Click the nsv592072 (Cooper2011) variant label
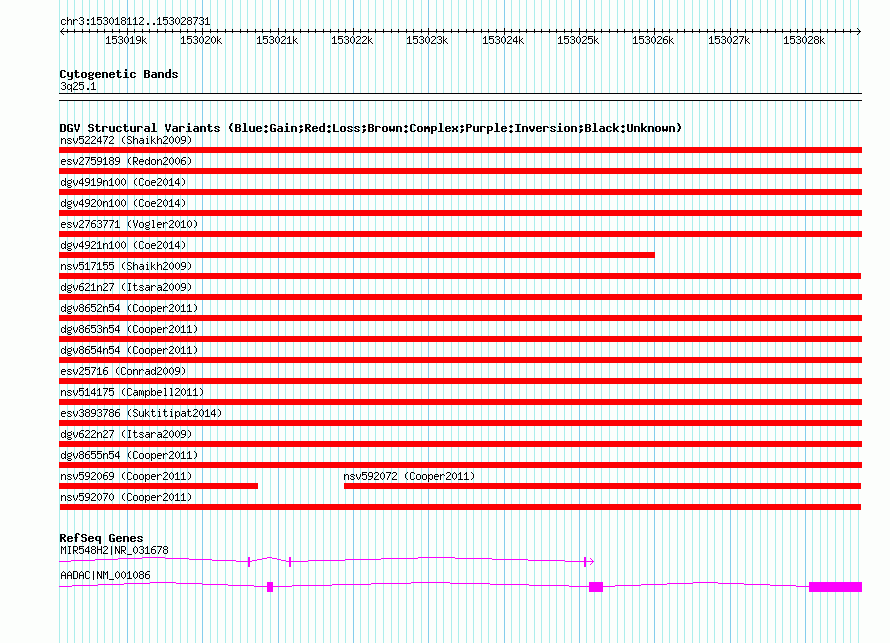The height and width of the screenshot is (643, 890). (x=409, y=476)
